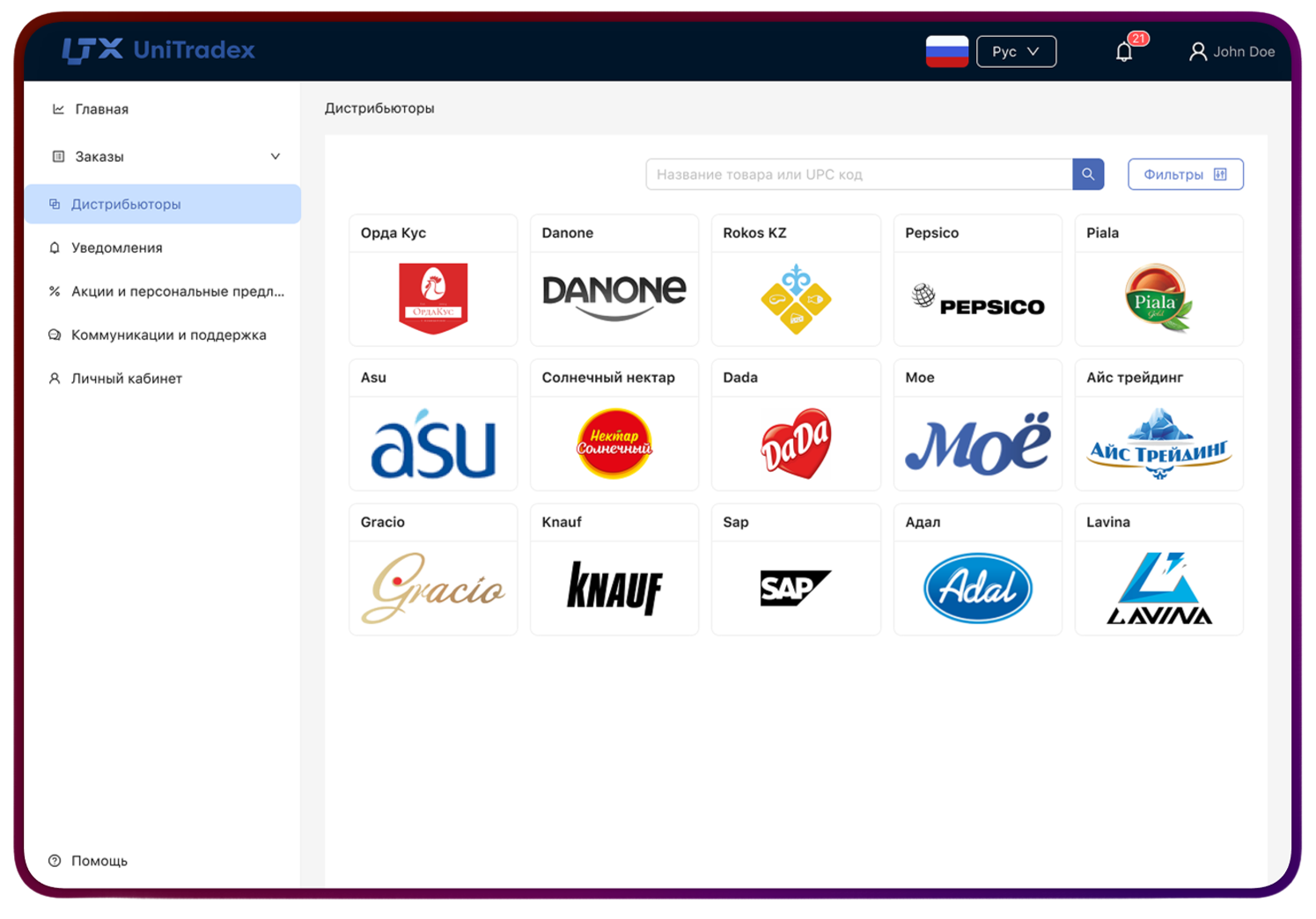Click the search magnifier button
The width and height of the screenshot is (1316, 919).
pos(1088,174)
